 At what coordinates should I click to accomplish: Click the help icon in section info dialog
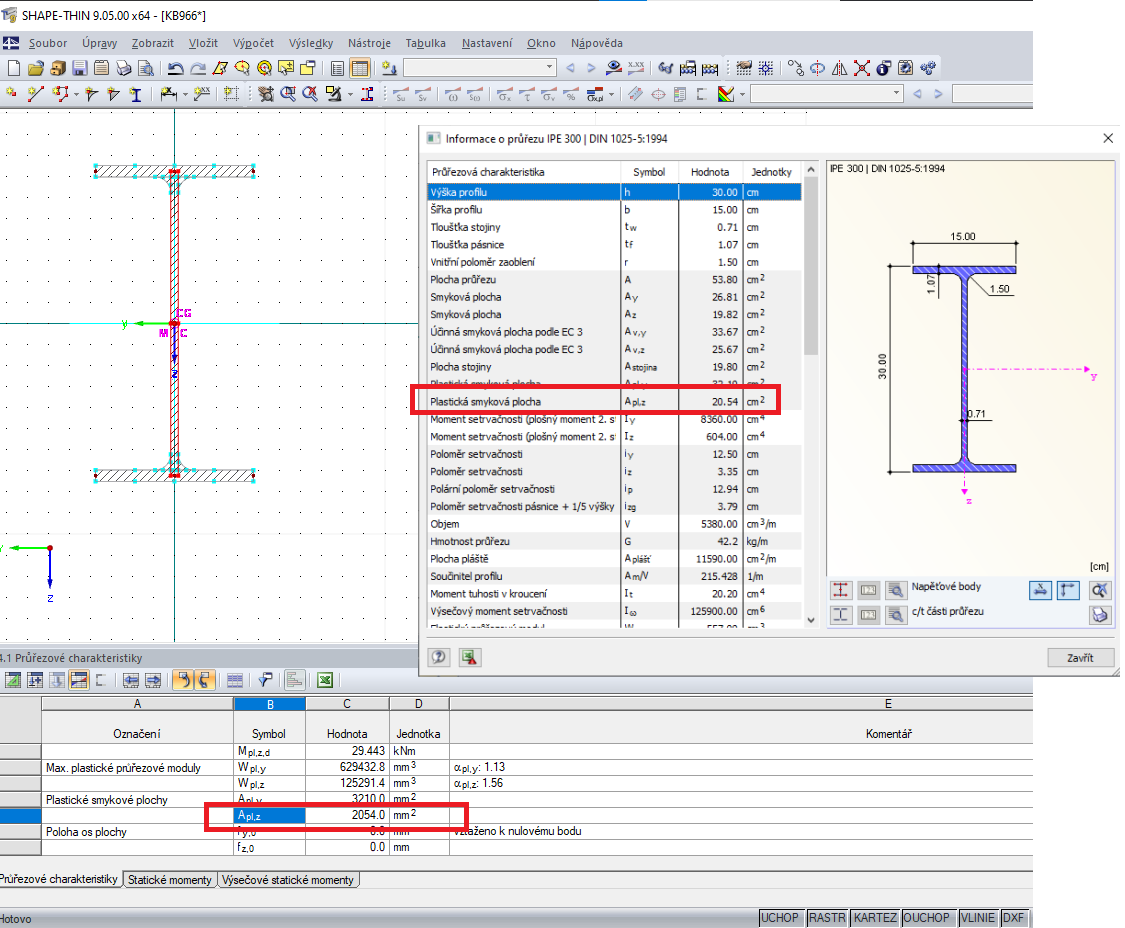[x=438, y=657]
